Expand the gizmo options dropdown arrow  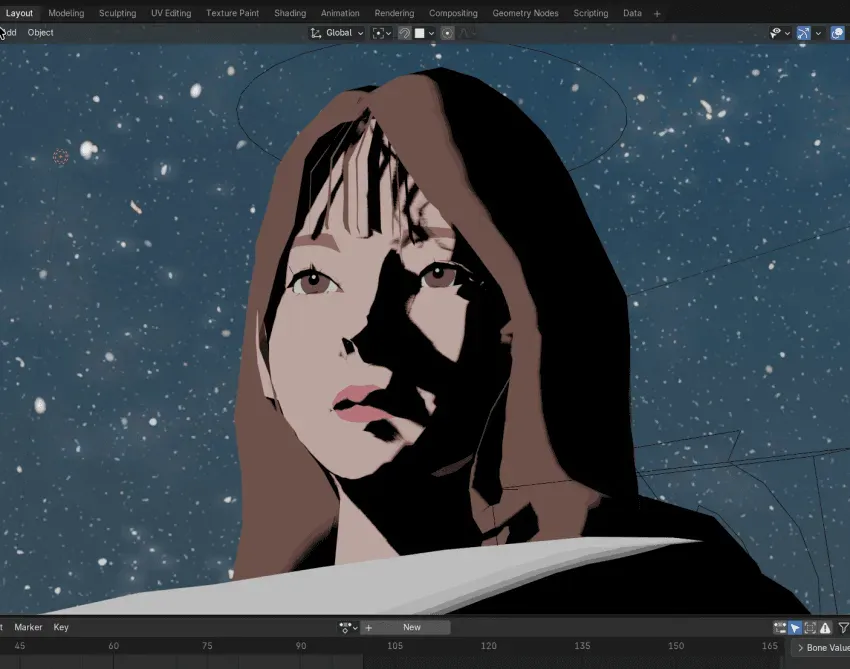point(819,33)
